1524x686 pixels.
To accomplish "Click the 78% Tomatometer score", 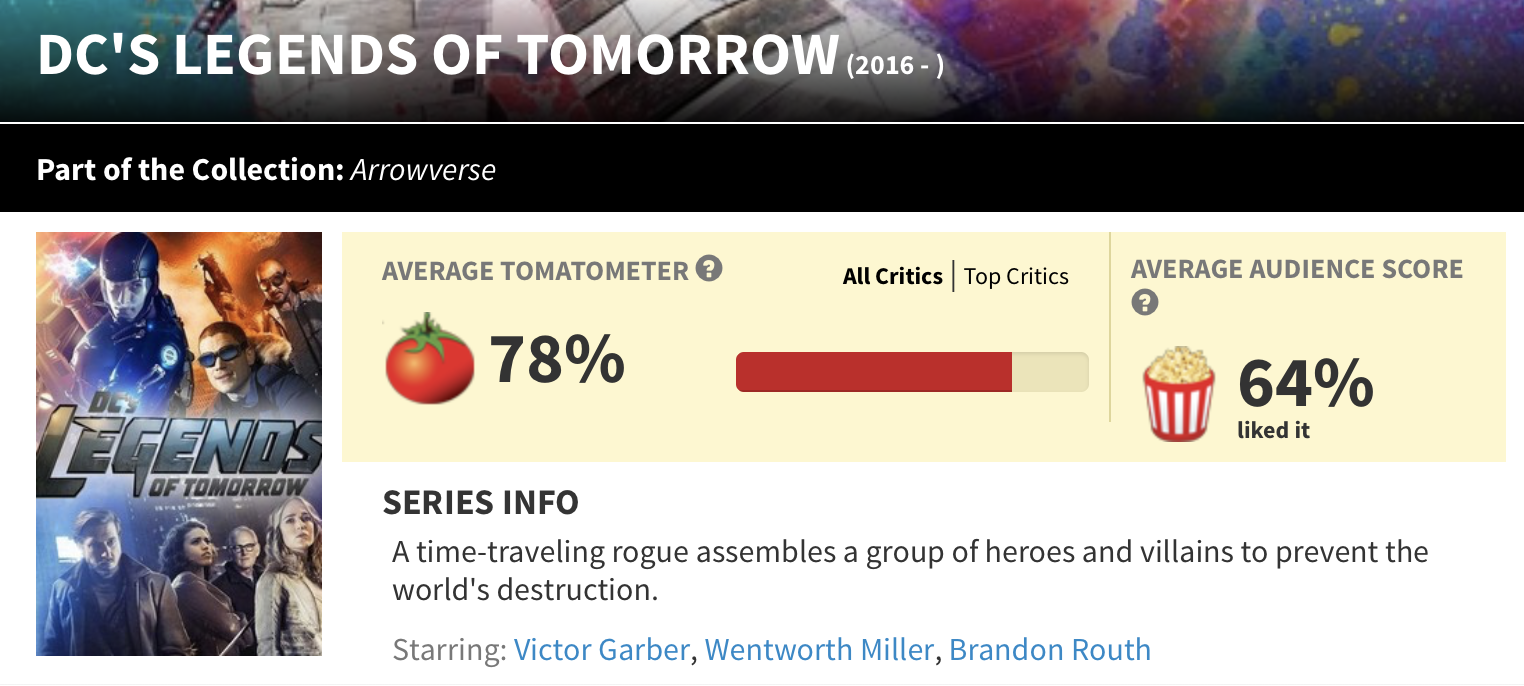I will pos(557,359).
